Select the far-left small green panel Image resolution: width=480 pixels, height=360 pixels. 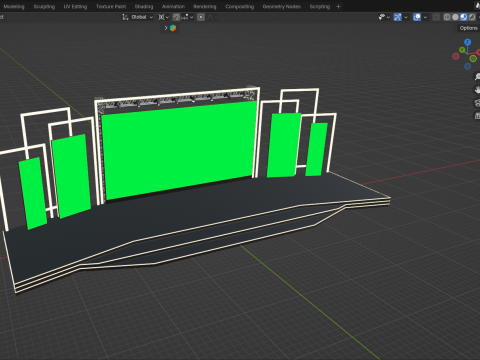tap(32, 193)
